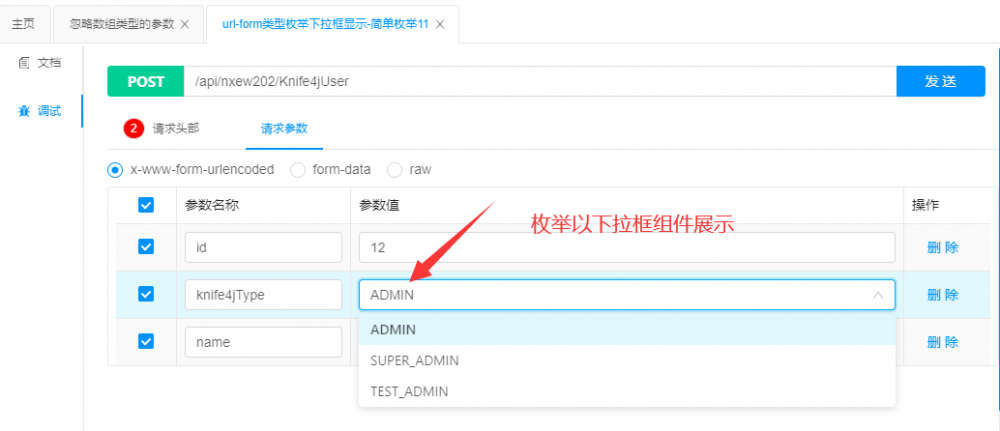This screenshot has width=1000, height=431.
Task: Click 删除 link for the id row
Action: click(x=943, y=247)
